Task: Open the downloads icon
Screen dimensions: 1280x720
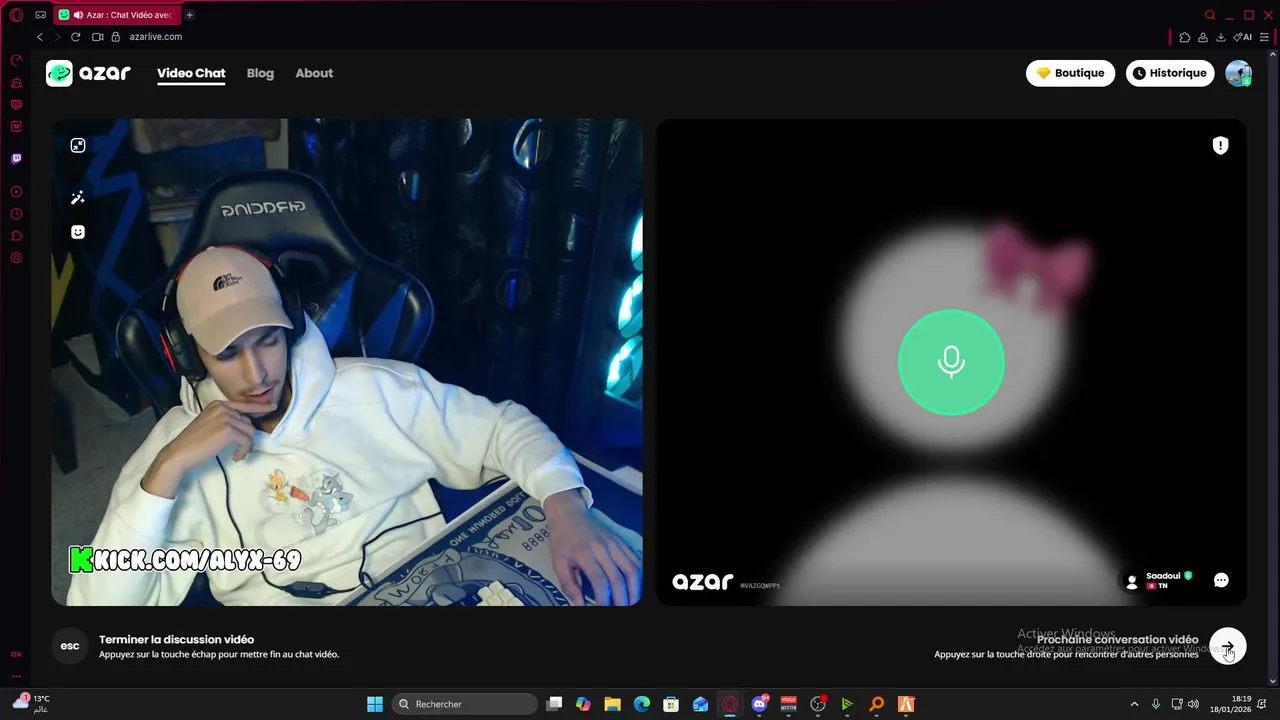Action: click(1221, 37)
